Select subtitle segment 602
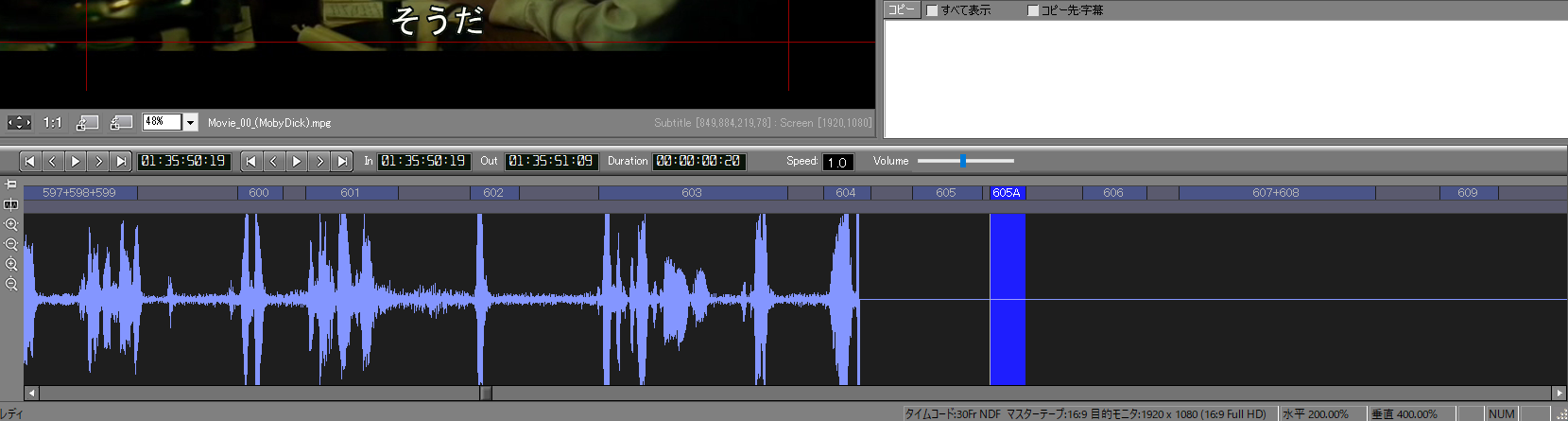This screenshot has height=421, width=1568. point(494,193)
